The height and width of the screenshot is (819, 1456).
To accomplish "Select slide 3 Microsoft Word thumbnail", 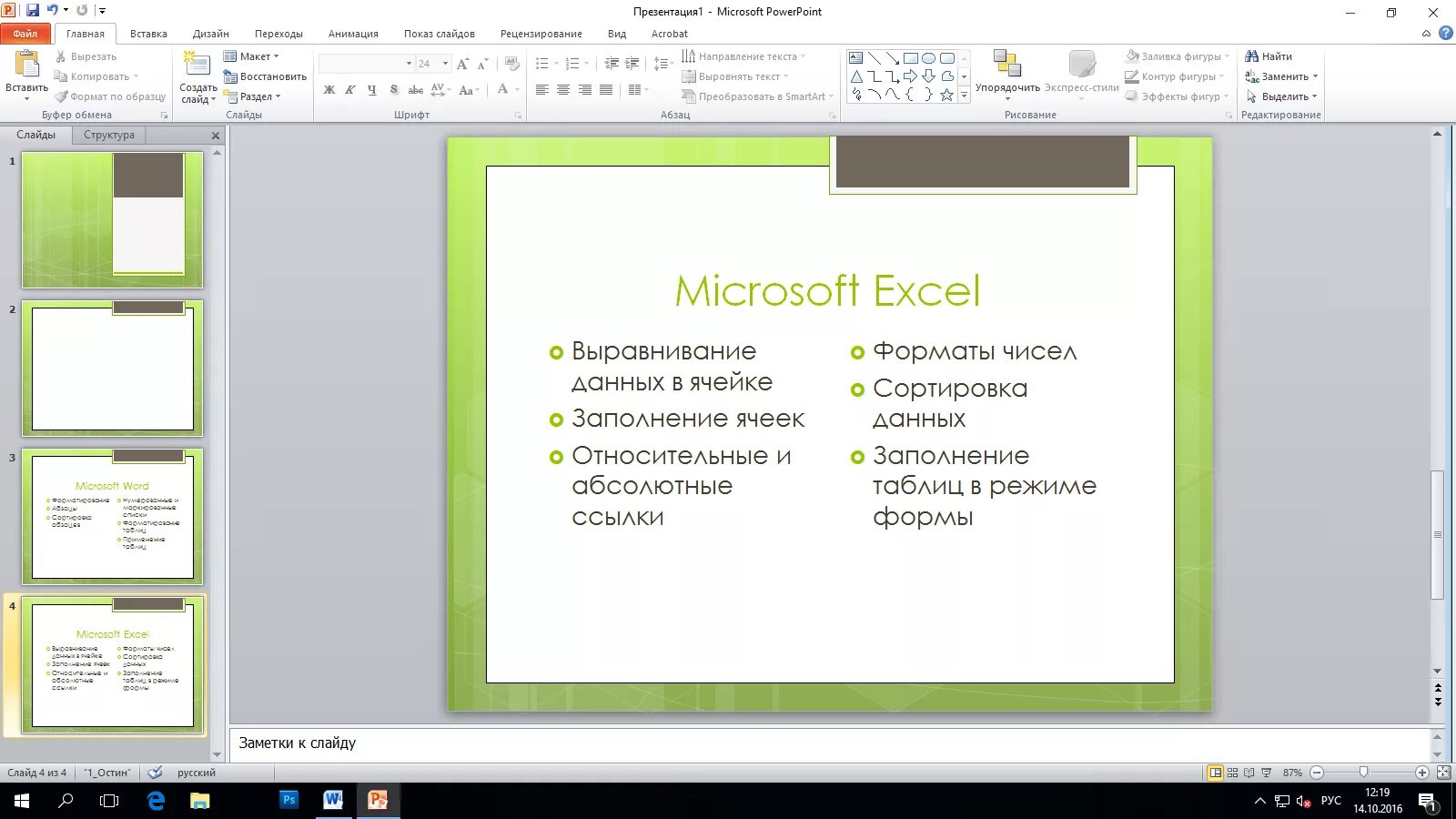I will [112, 516].
